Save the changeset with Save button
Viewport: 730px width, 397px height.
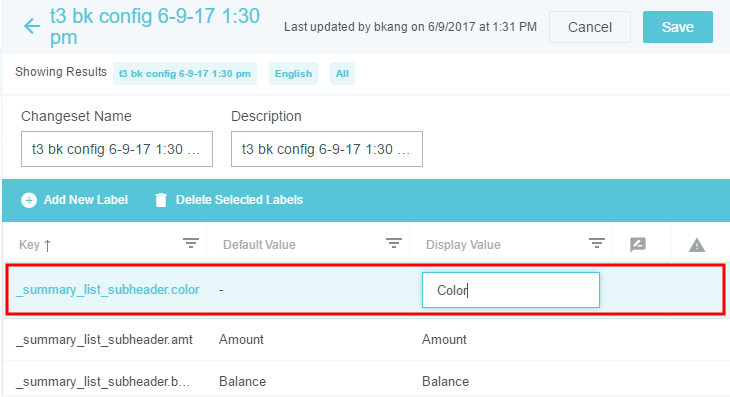tap(678, 27)
